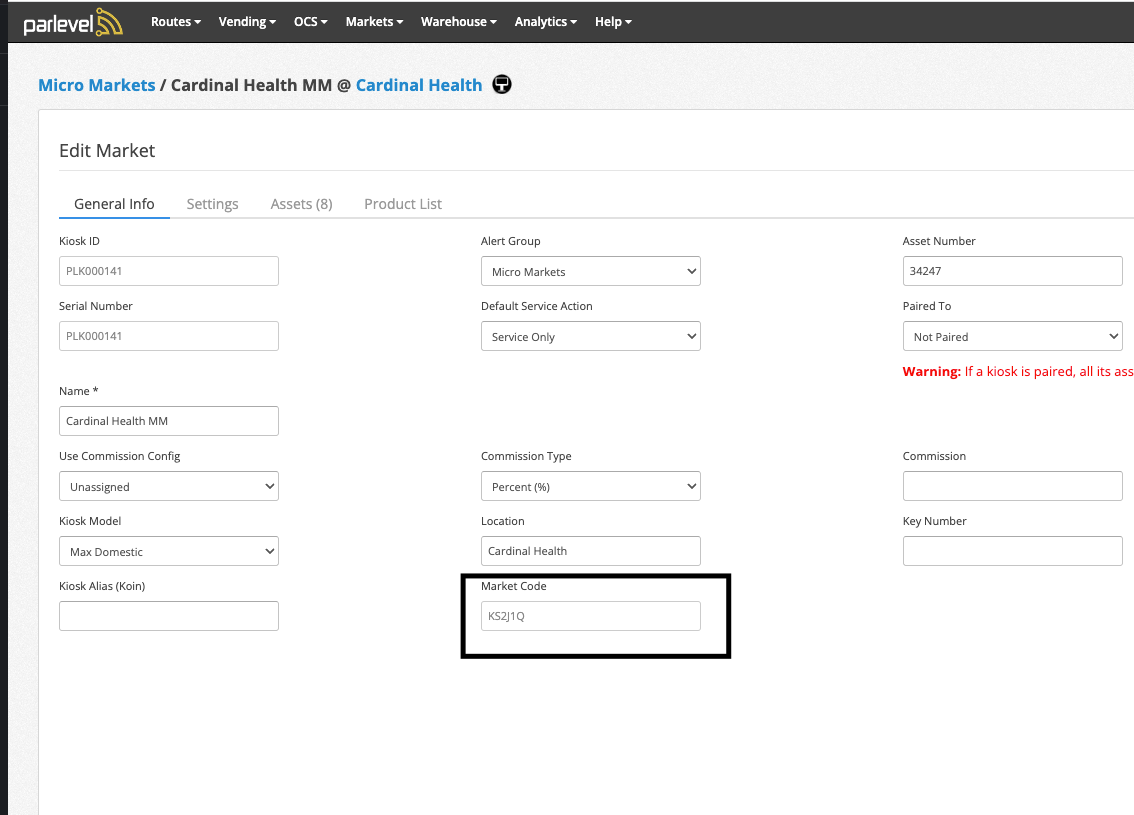1134x815 pixels.
Task: Open the Kiosk Model dropdown
Action: (x=169, y=551)
